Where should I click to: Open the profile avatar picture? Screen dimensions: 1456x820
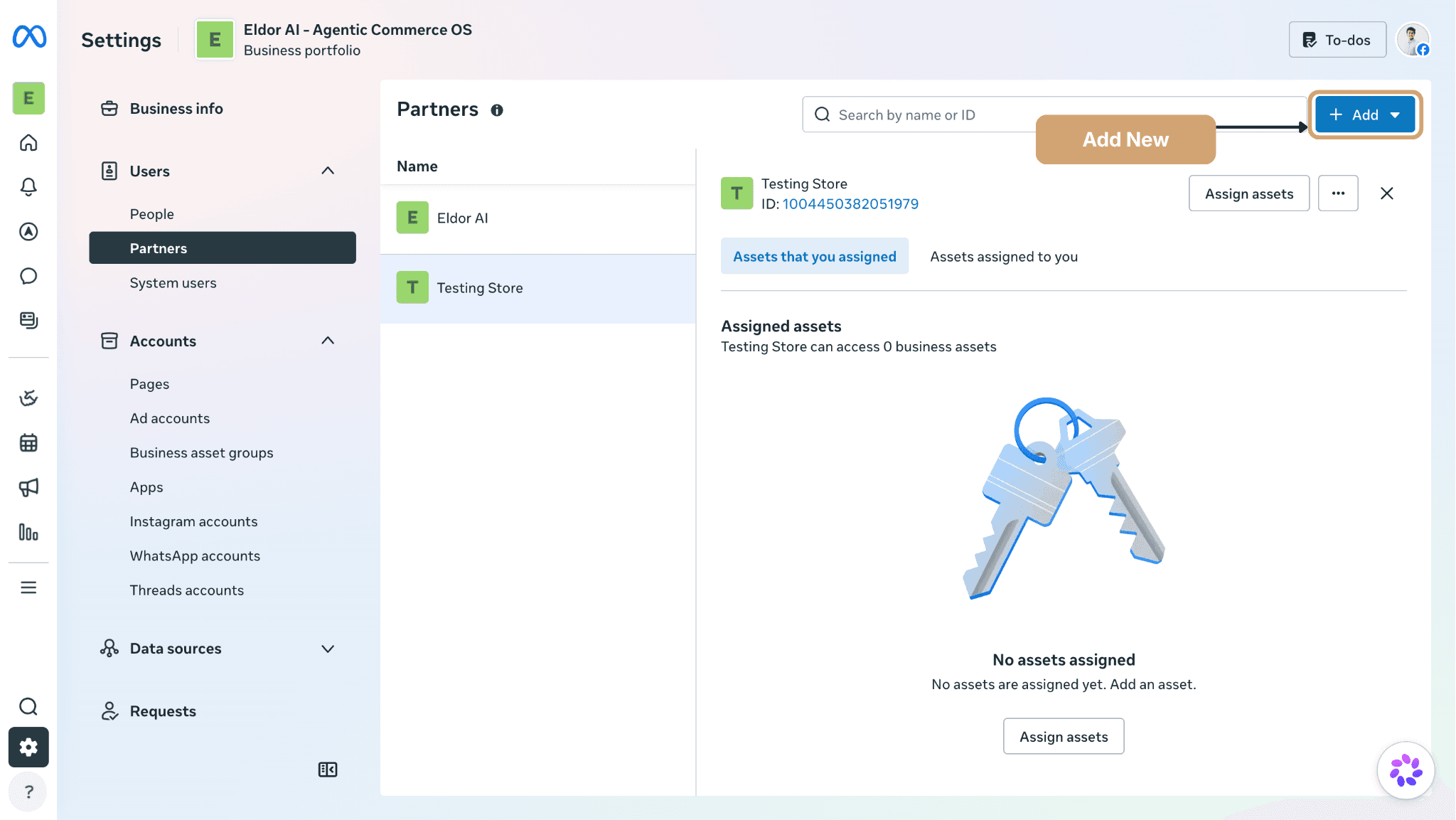(1413, 40)
